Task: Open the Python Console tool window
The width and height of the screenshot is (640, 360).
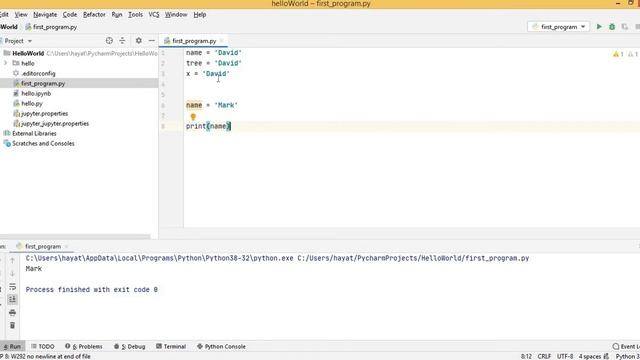Action: pyautogui.click(x=221, y=346)
